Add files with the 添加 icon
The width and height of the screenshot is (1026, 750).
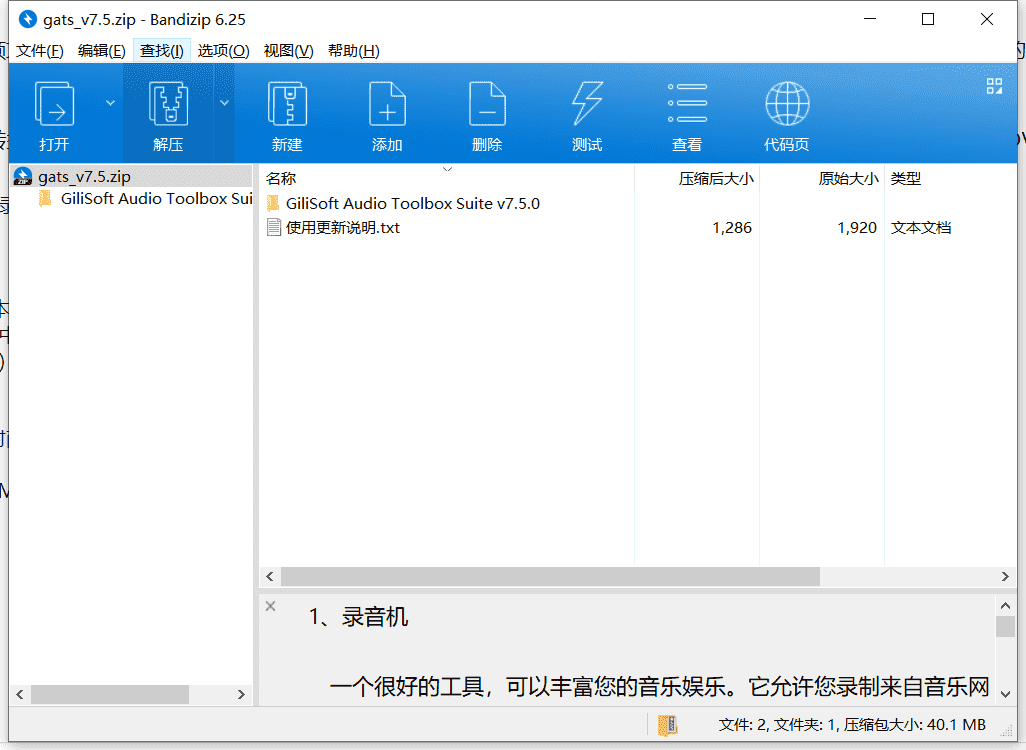[387, 116]
